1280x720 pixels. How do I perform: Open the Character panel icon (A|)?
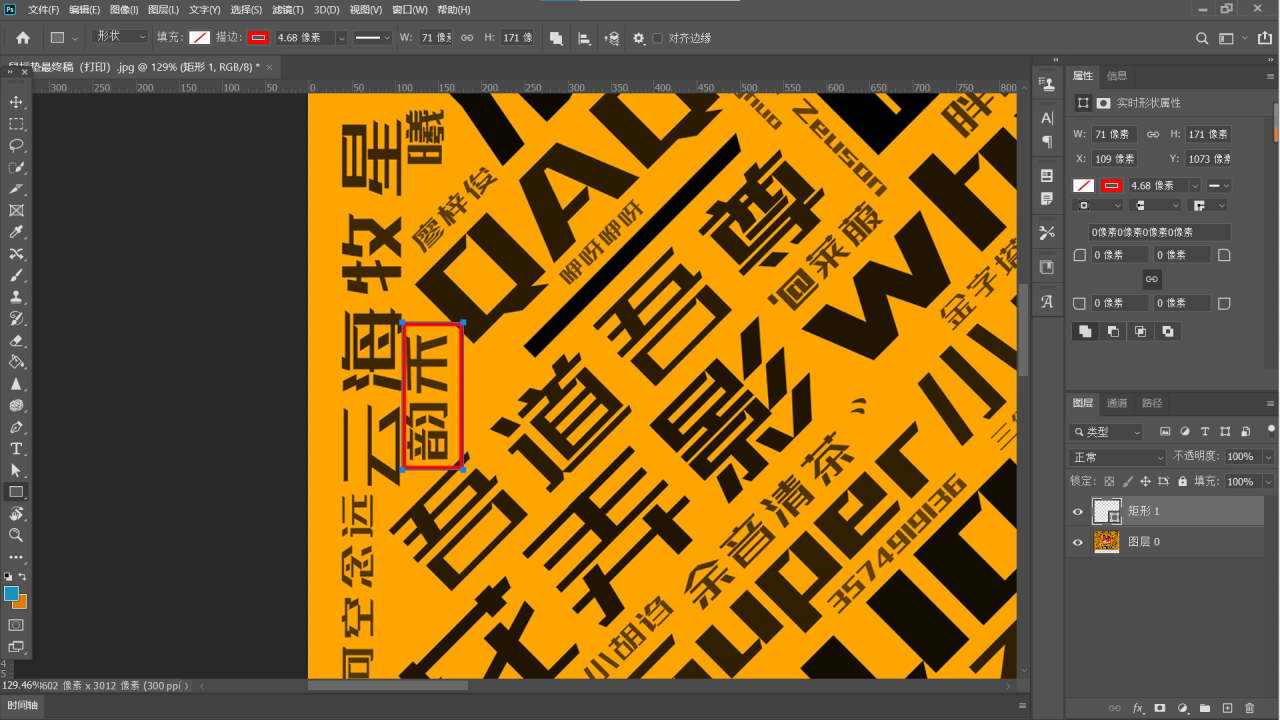pos(1047,118)
